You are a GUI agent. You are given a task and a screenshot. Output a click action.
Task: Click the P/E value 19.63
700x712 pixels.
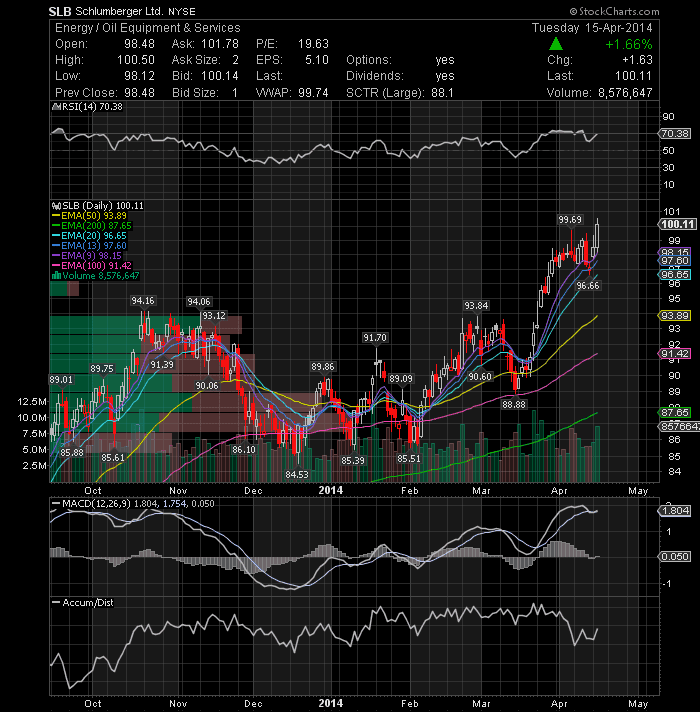coord(313,44)
